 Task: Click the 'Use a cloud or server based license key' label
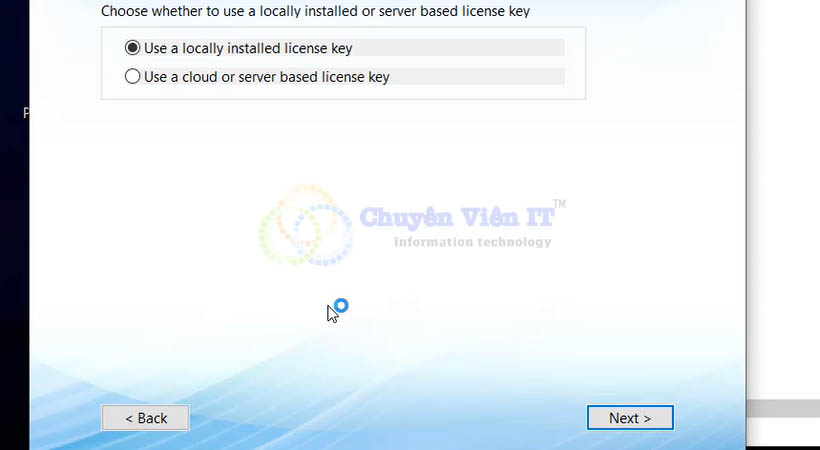click(267, 77)
